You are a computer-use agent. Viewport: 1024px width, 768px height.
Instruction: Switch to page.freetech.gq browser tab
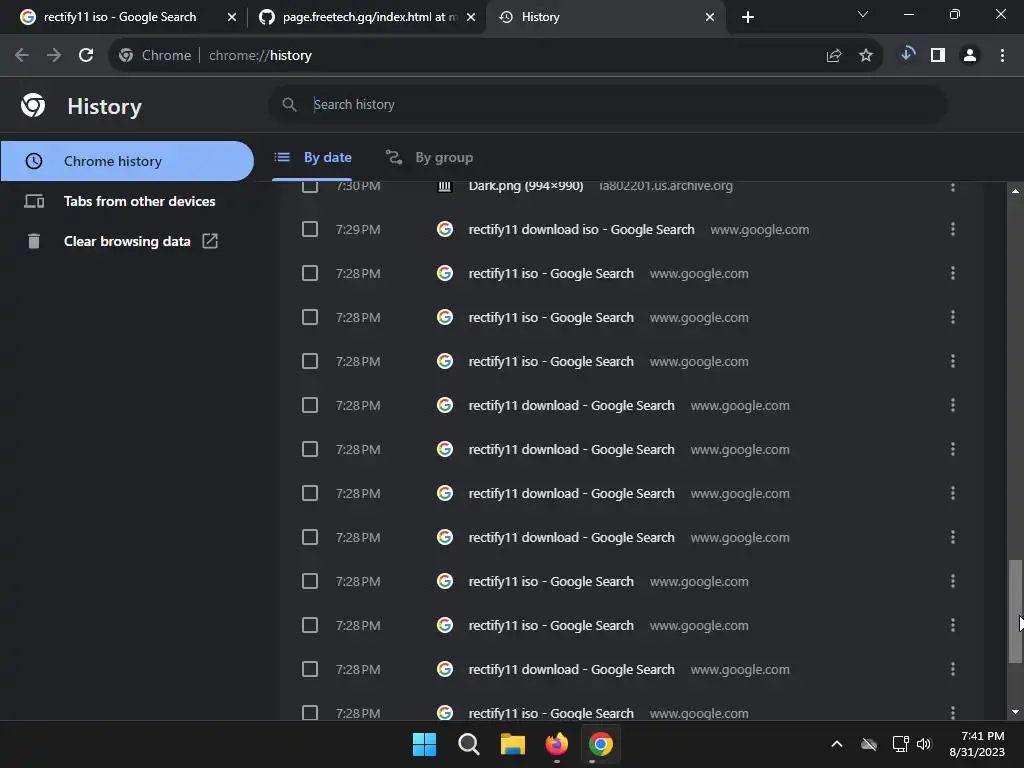click(368, 17)
